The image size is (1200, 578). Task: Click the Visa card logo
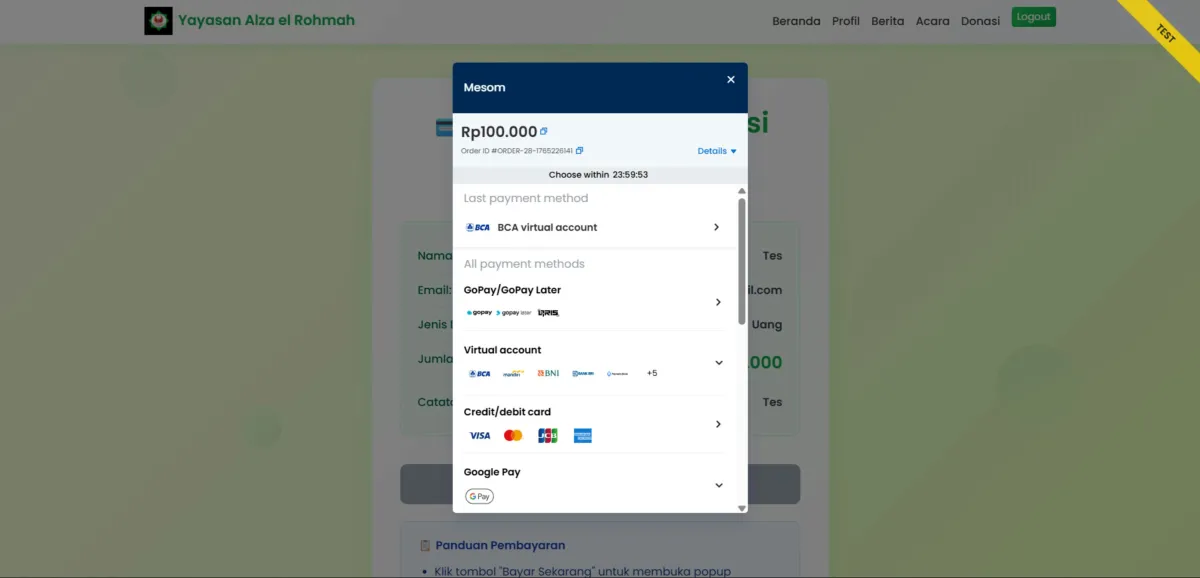(480, 436)
